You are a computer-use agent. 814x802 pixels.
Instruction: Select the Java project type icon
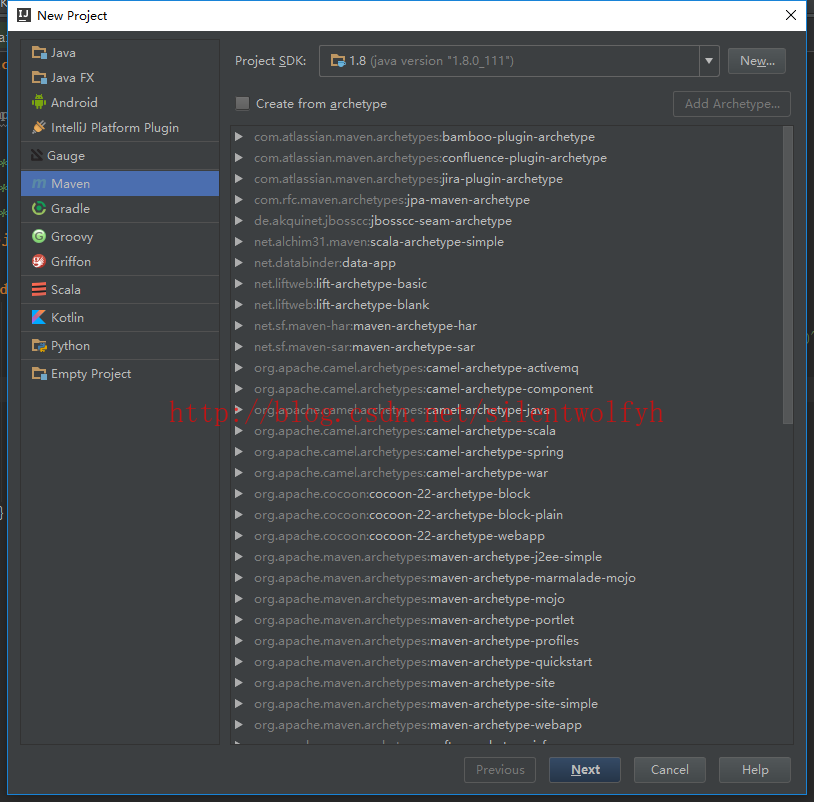[x=39, y=53]
